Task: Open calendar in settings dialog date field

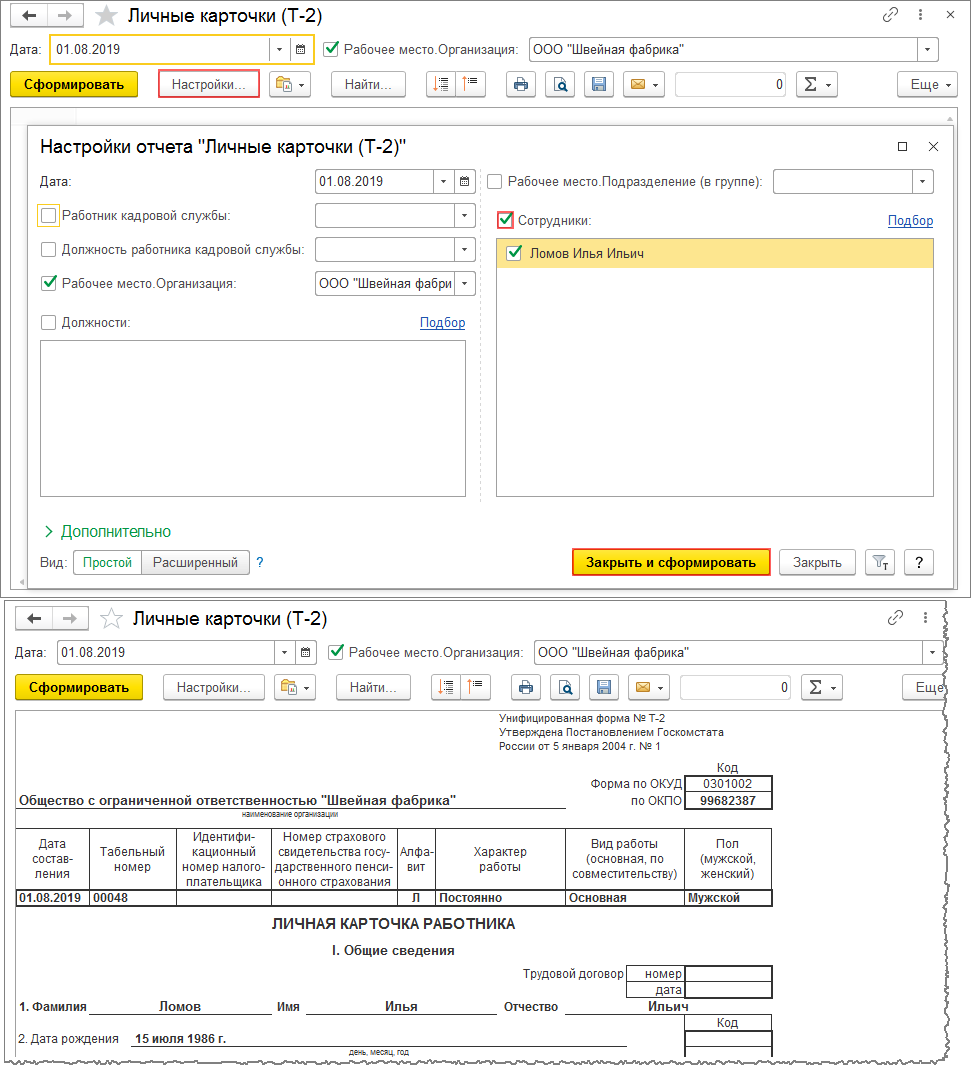Action: tap(464, 181)
